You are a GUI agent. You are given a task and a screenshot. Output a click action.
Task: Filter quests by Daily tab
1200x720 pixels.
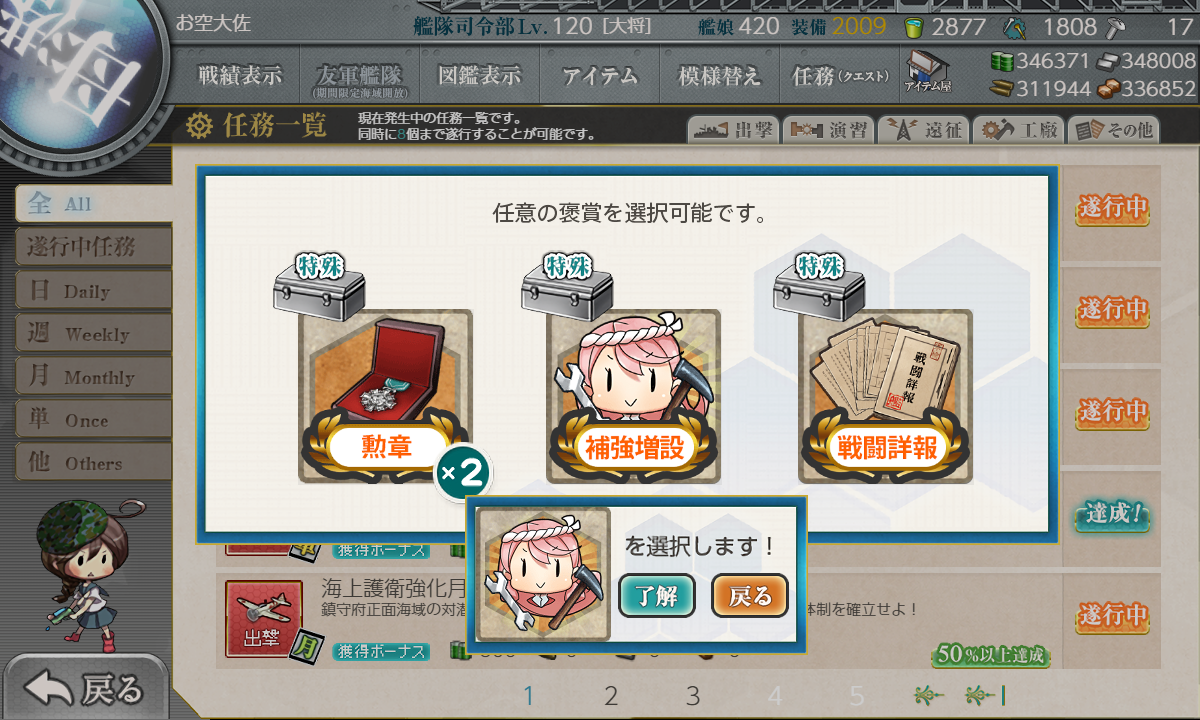coord(93,291)
